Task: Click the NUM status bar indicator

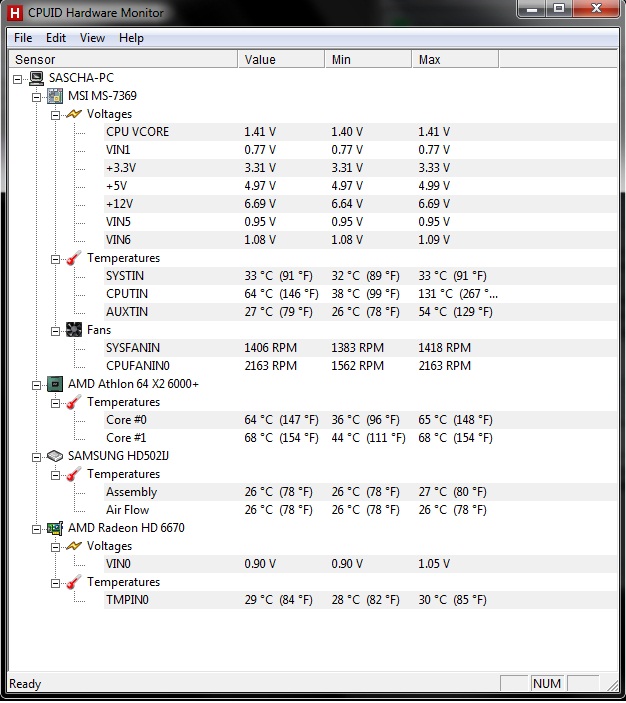Action: 547,684
